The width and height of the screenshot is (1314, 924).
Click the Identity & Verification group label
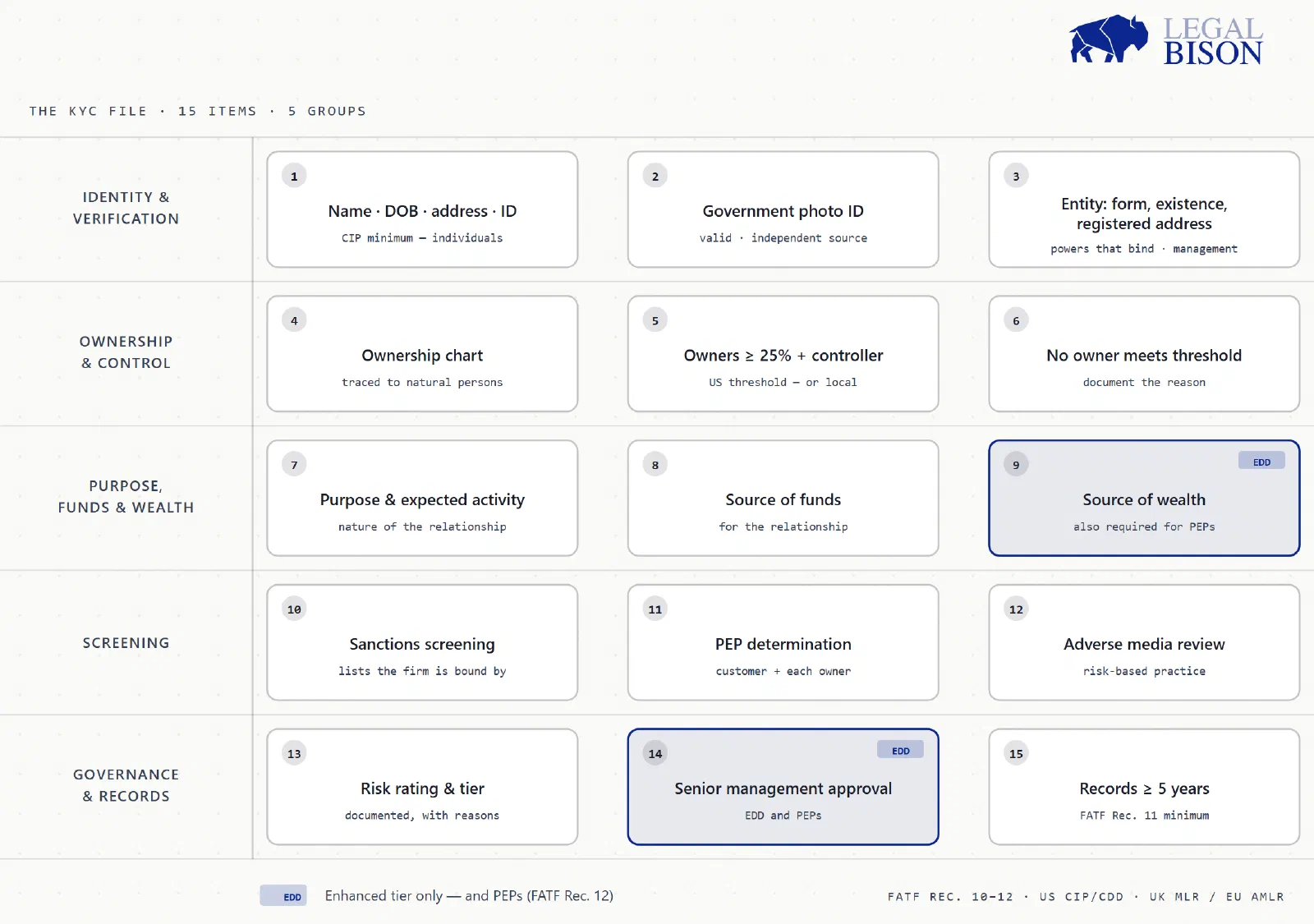point(126,208)
